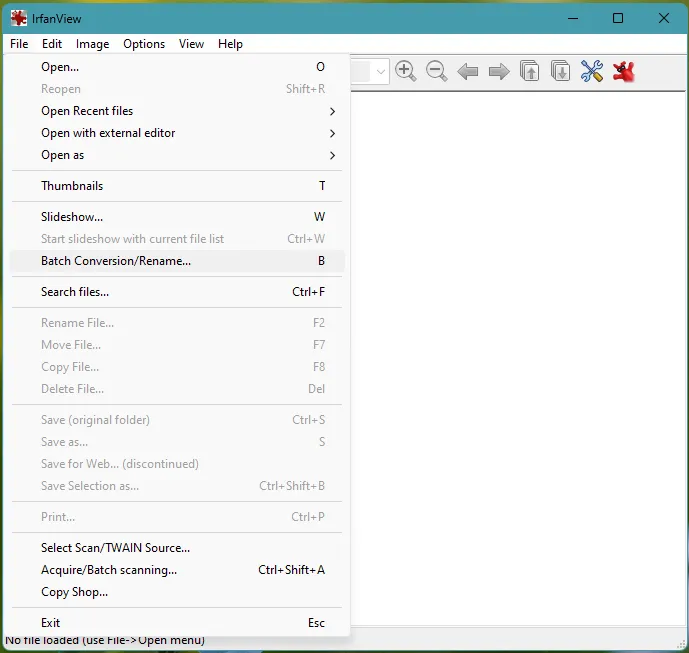Click Save for Web... (discontinued)

click(x=177, y=464)
